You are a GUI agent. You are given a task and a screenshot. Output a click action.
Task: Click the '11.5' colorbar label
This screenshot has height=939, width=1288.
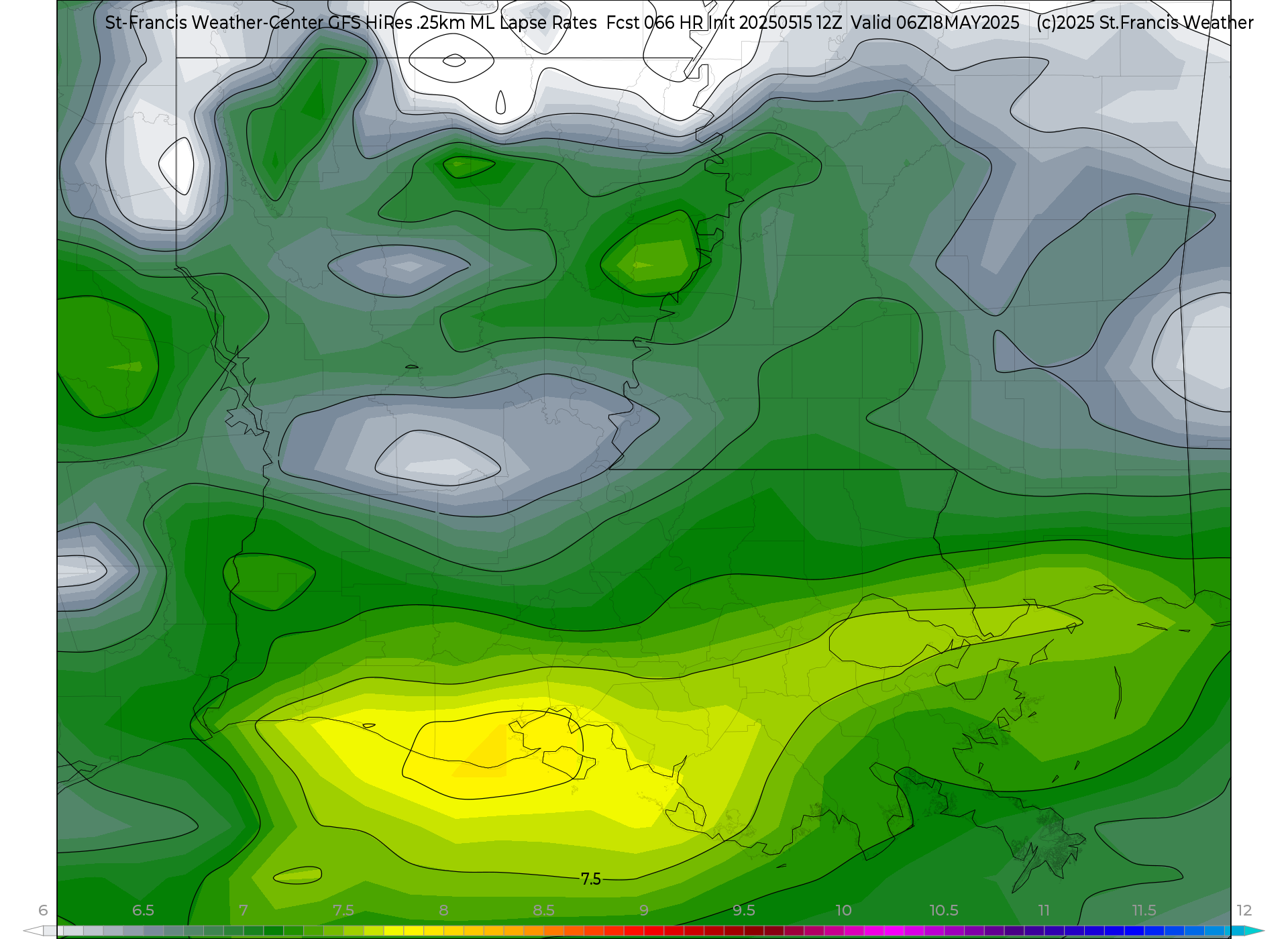click(x=1144, y=910)
